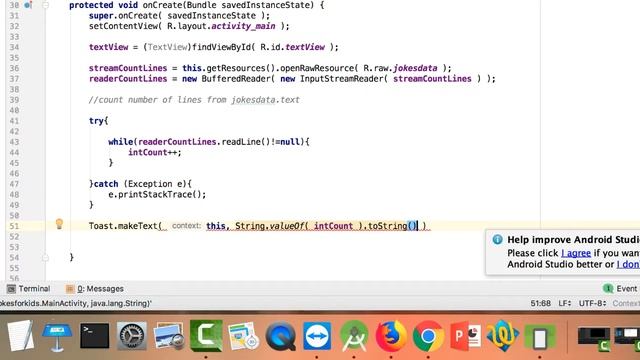The height and width of the screenshot is (360, 640).
Task: Switch to Android Studio in the dock
Action: click(354, 336)
